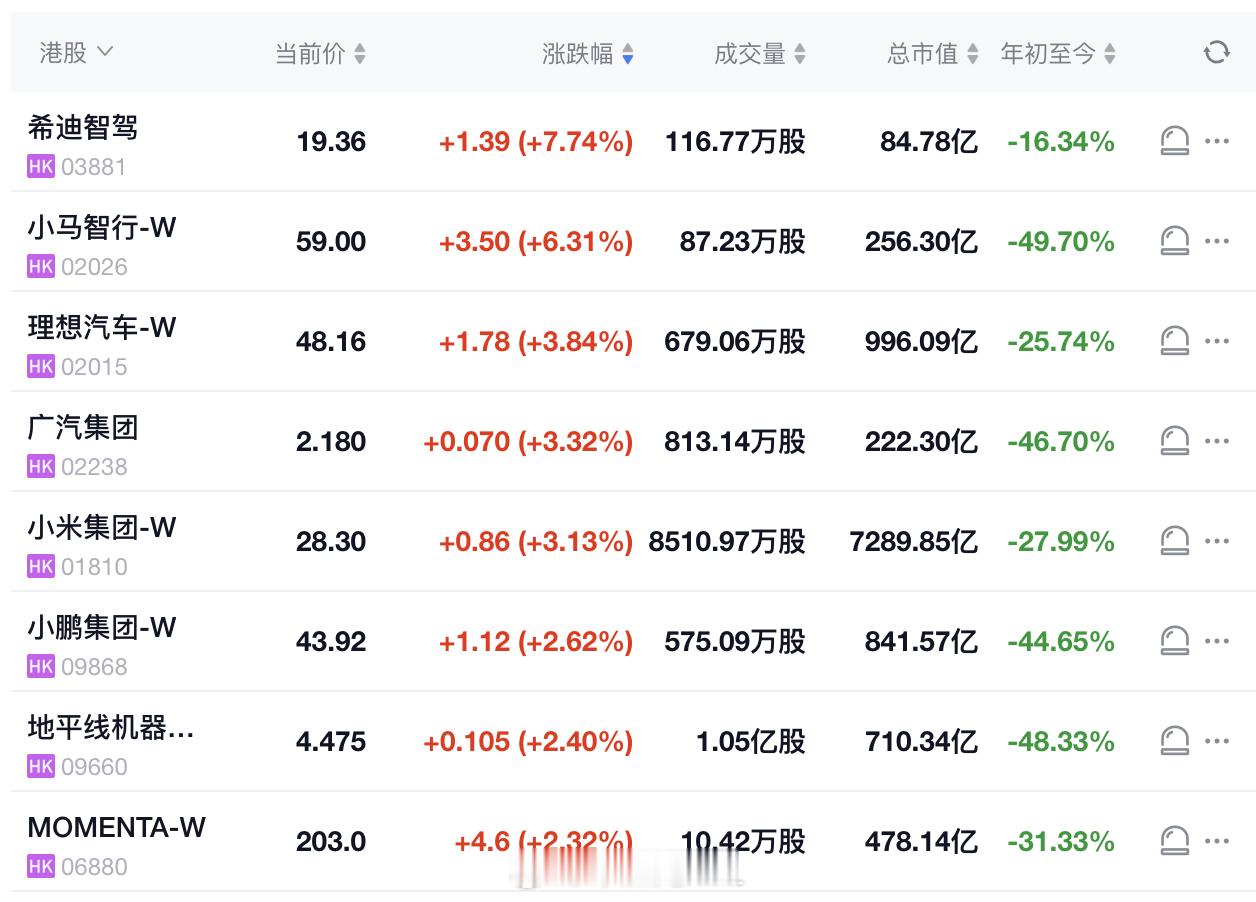Set alert bell for 地平线机器 row
The image size is (1256, 902).
(1175, 741)
